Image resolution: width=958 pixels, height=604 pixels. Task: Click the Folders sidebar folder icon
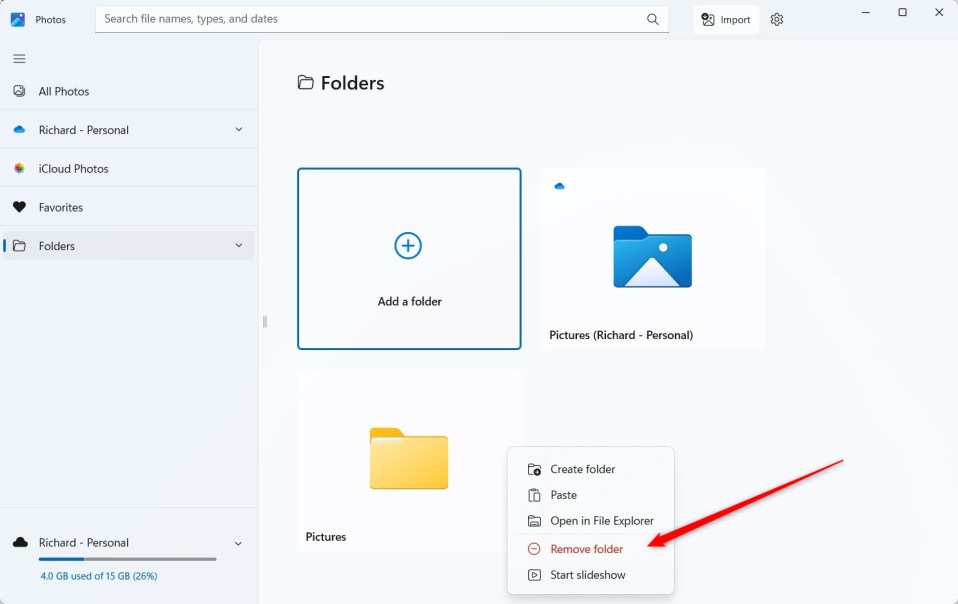tap(20, 246)
